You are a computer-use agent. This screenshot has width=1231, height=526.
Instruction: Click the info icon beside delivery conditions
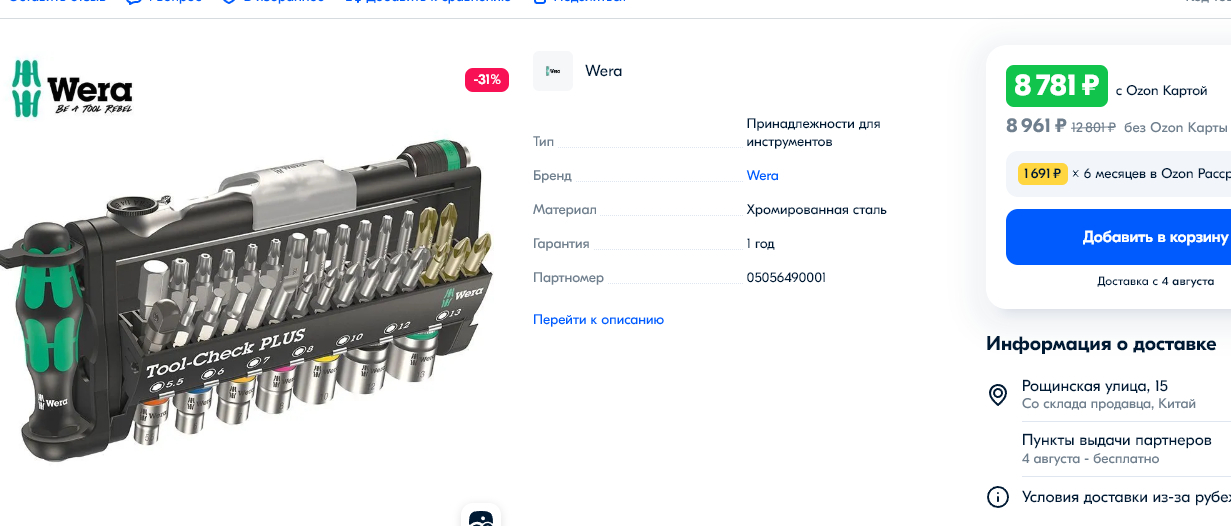[x=997, y=497]
